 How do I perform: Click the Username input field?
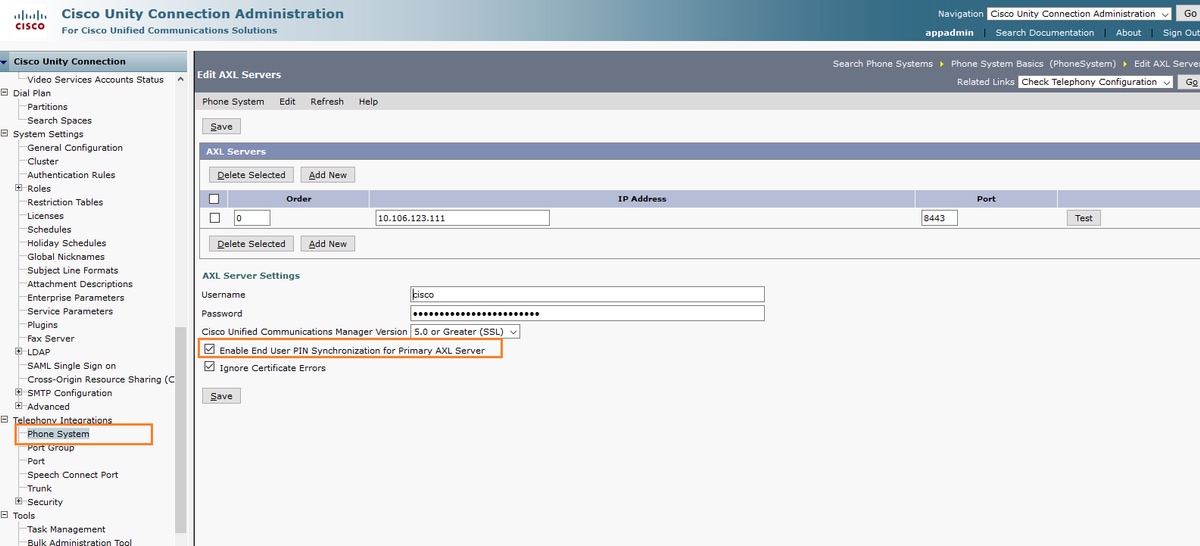click(x=588, y=295)
